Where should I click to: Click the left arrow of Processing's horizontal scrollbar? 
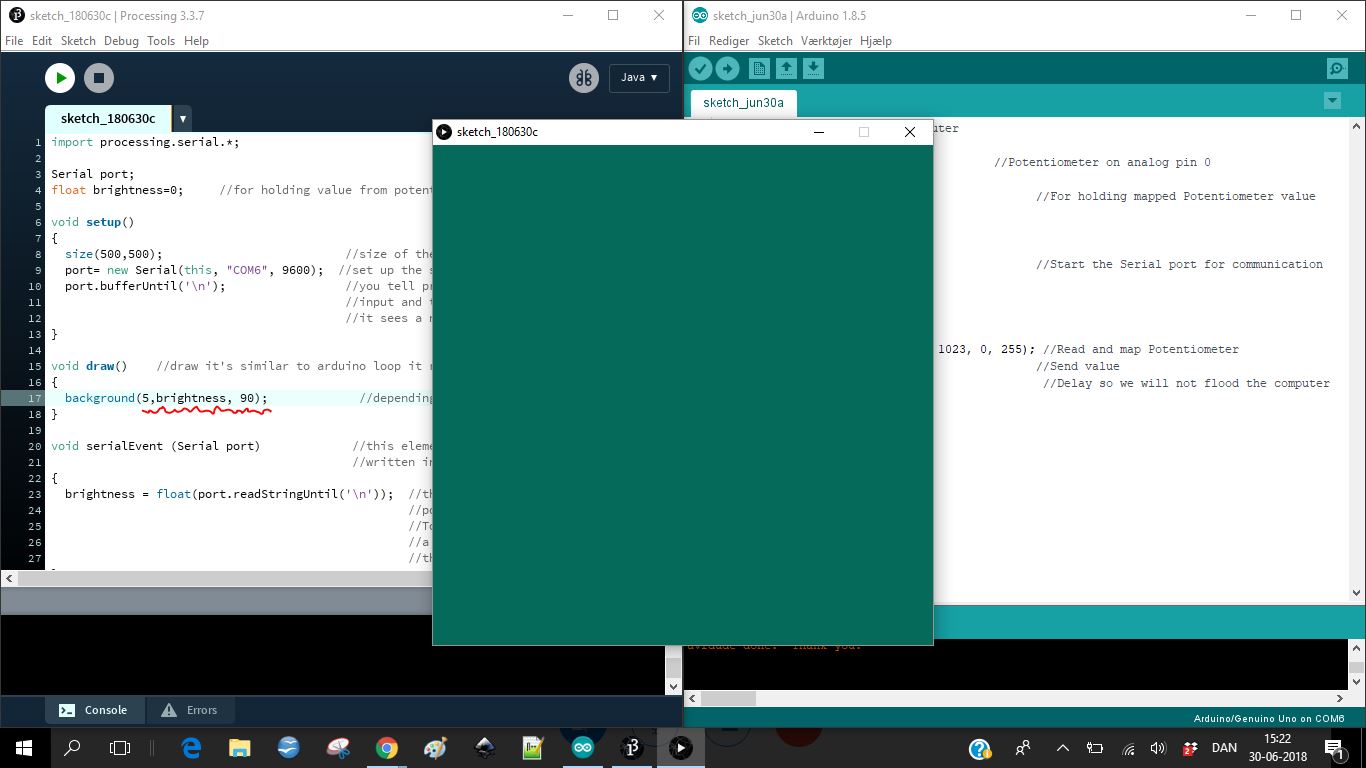(x=9, y=578)
